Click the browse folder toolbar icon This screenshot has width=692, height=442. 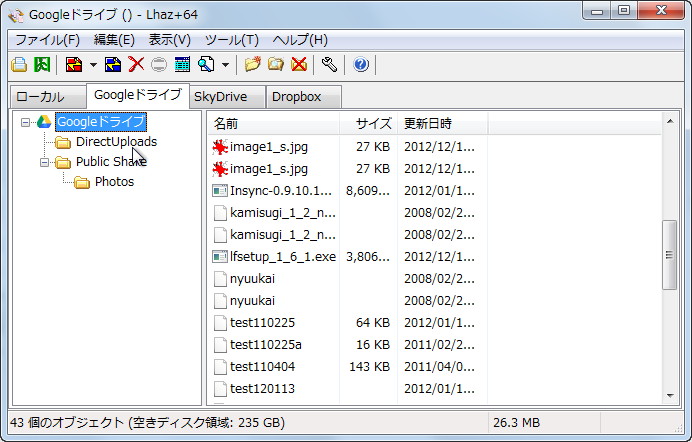(x=276, y=64)
